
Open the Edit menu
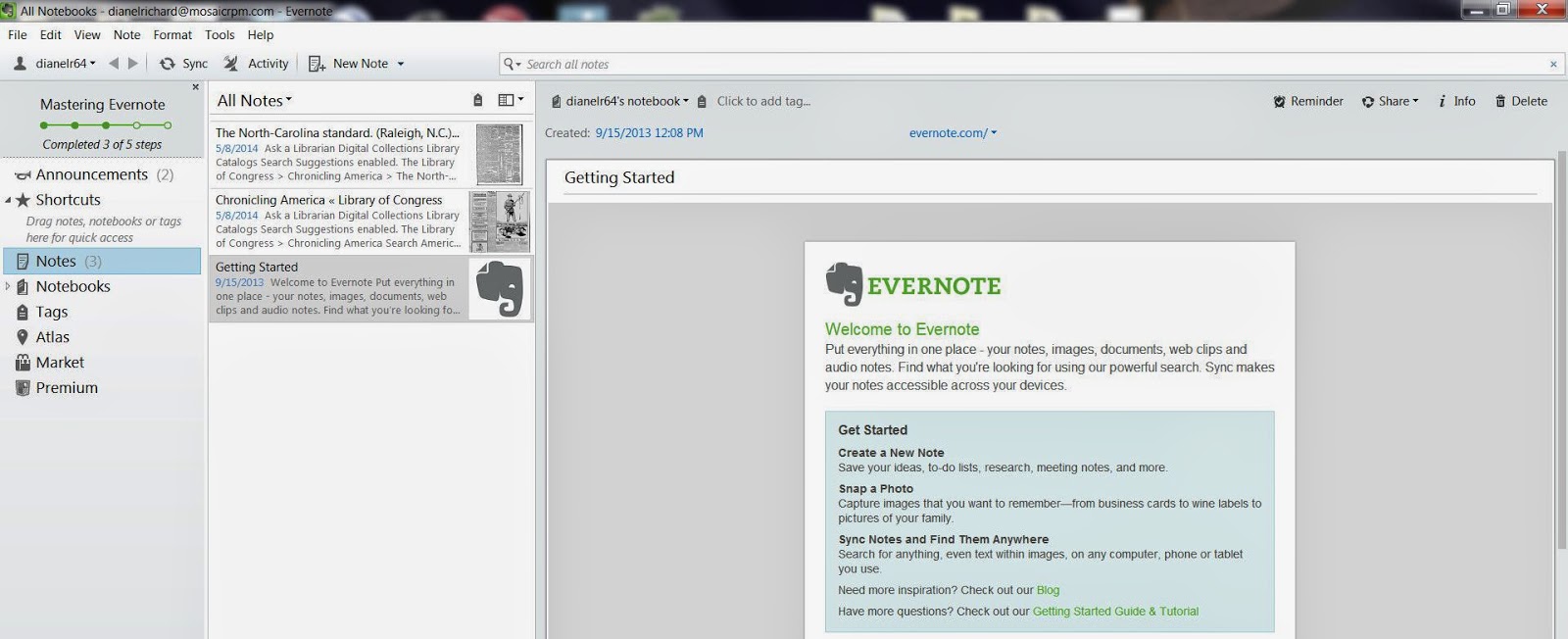click(51, 35)
